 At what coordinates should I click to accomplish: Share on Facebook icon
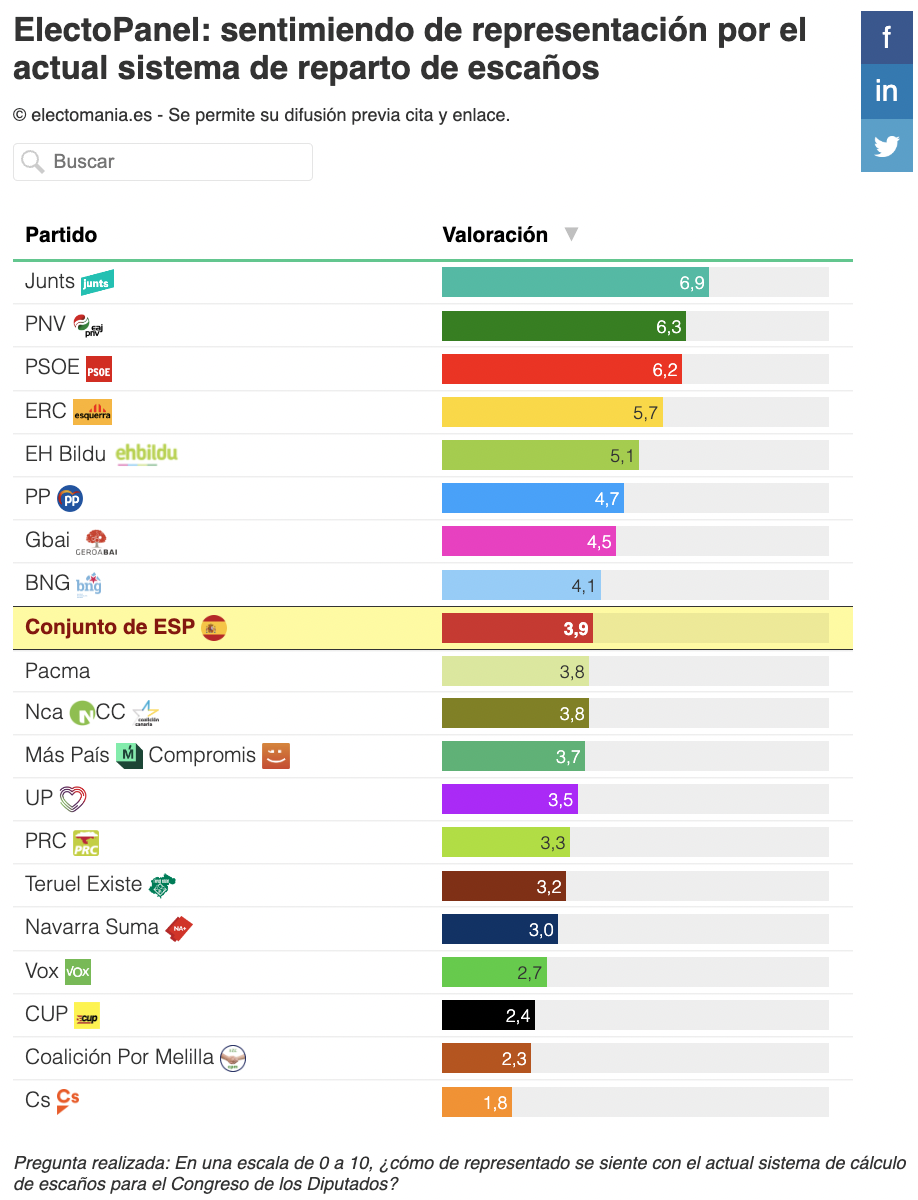(887, 38)
